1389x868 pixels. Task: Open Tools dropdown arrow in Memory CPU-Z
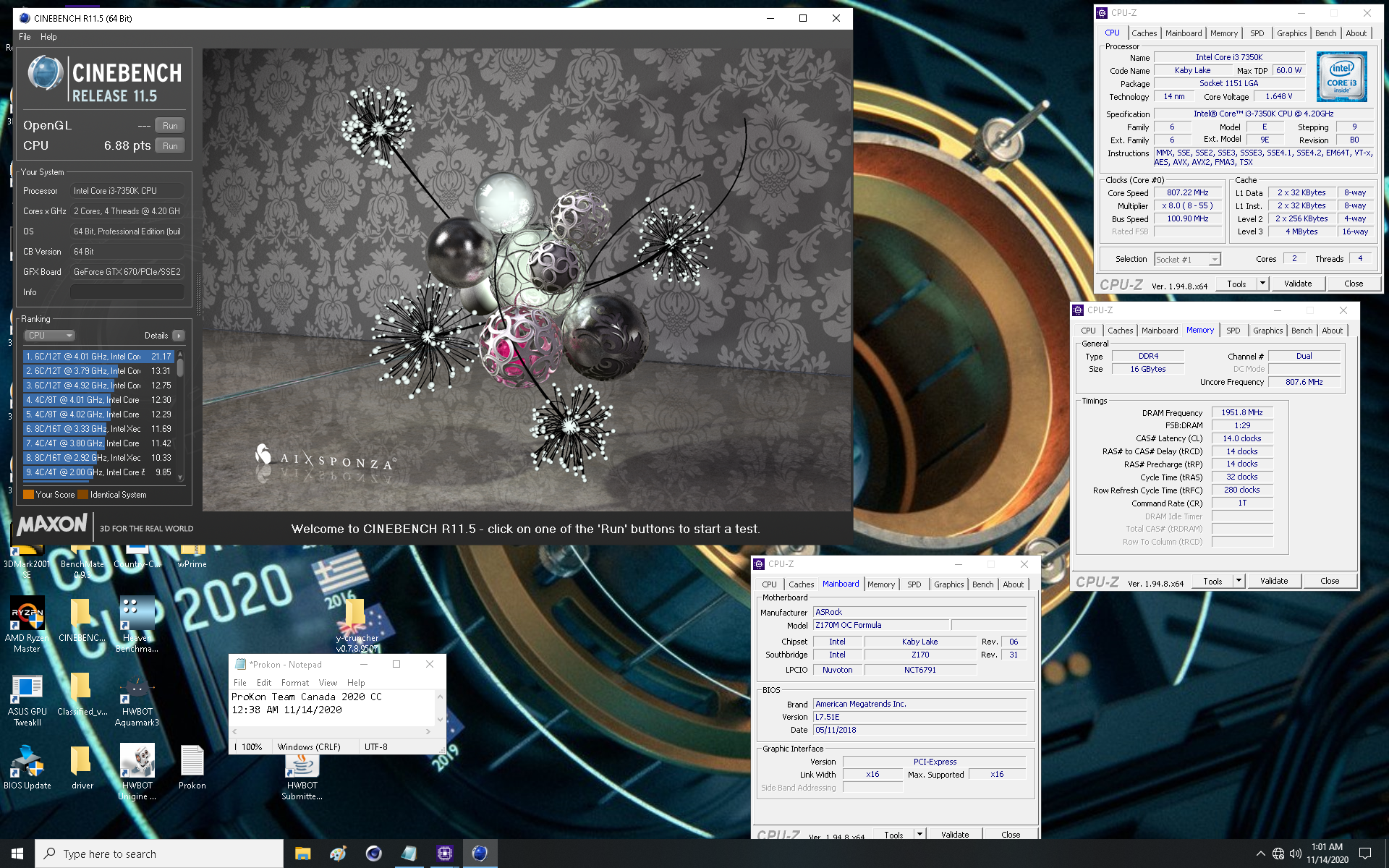[1239, 581]
